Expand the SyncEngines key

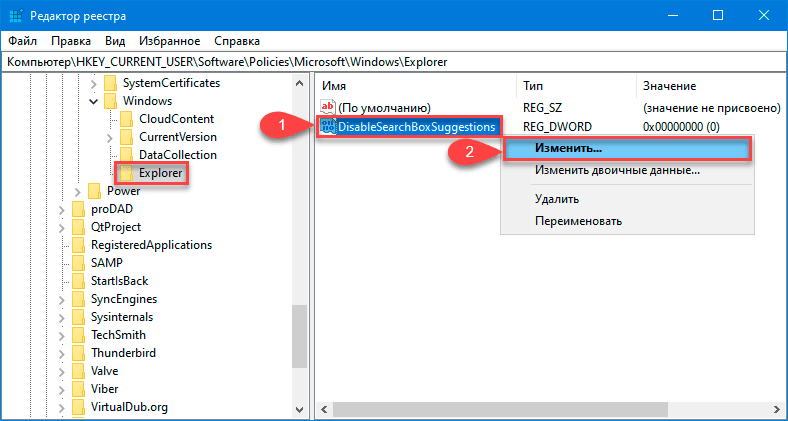click(x=61, y=299)
